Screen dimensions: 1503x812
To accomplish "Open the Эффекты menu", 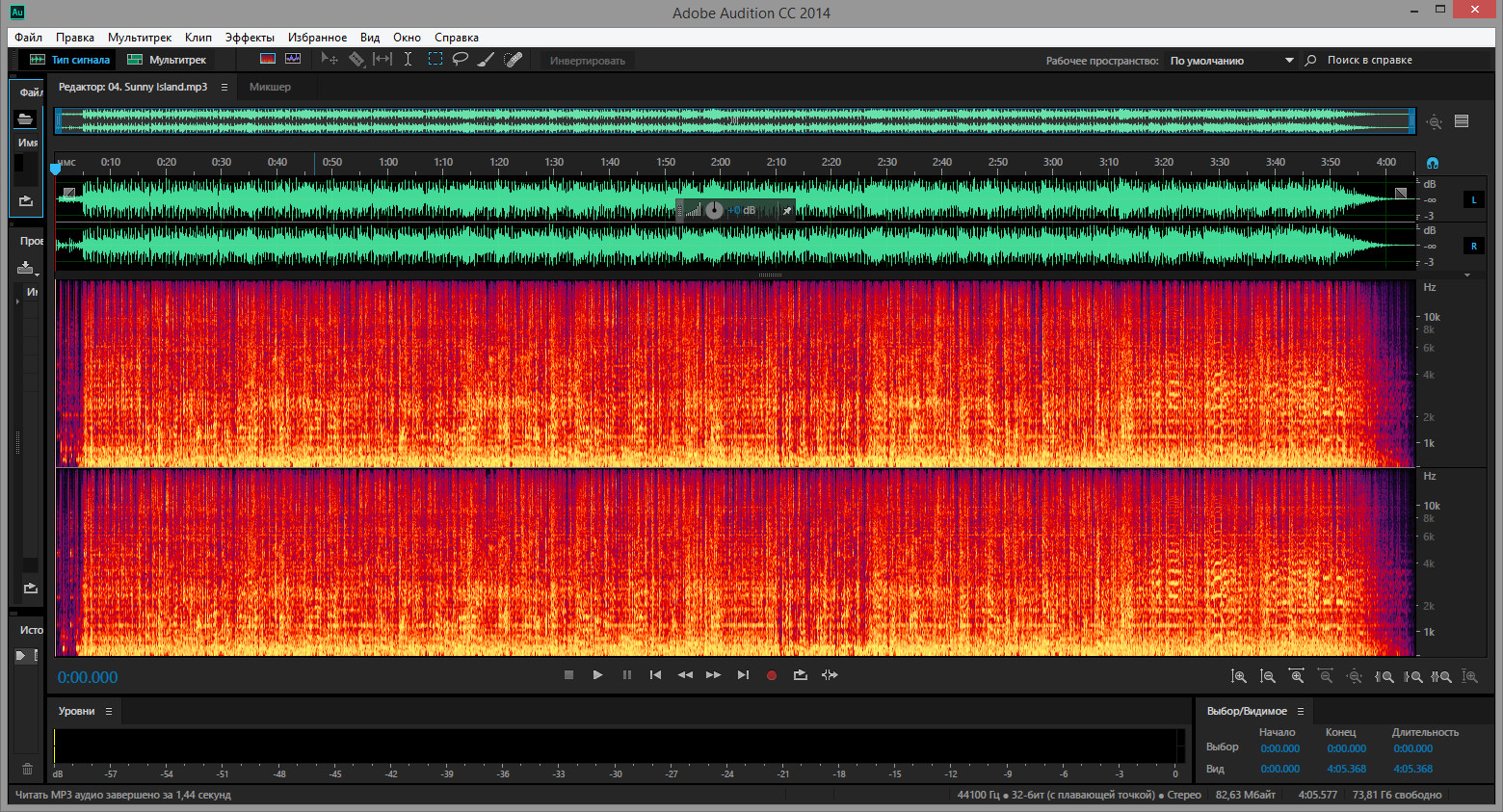I will 250,38.
